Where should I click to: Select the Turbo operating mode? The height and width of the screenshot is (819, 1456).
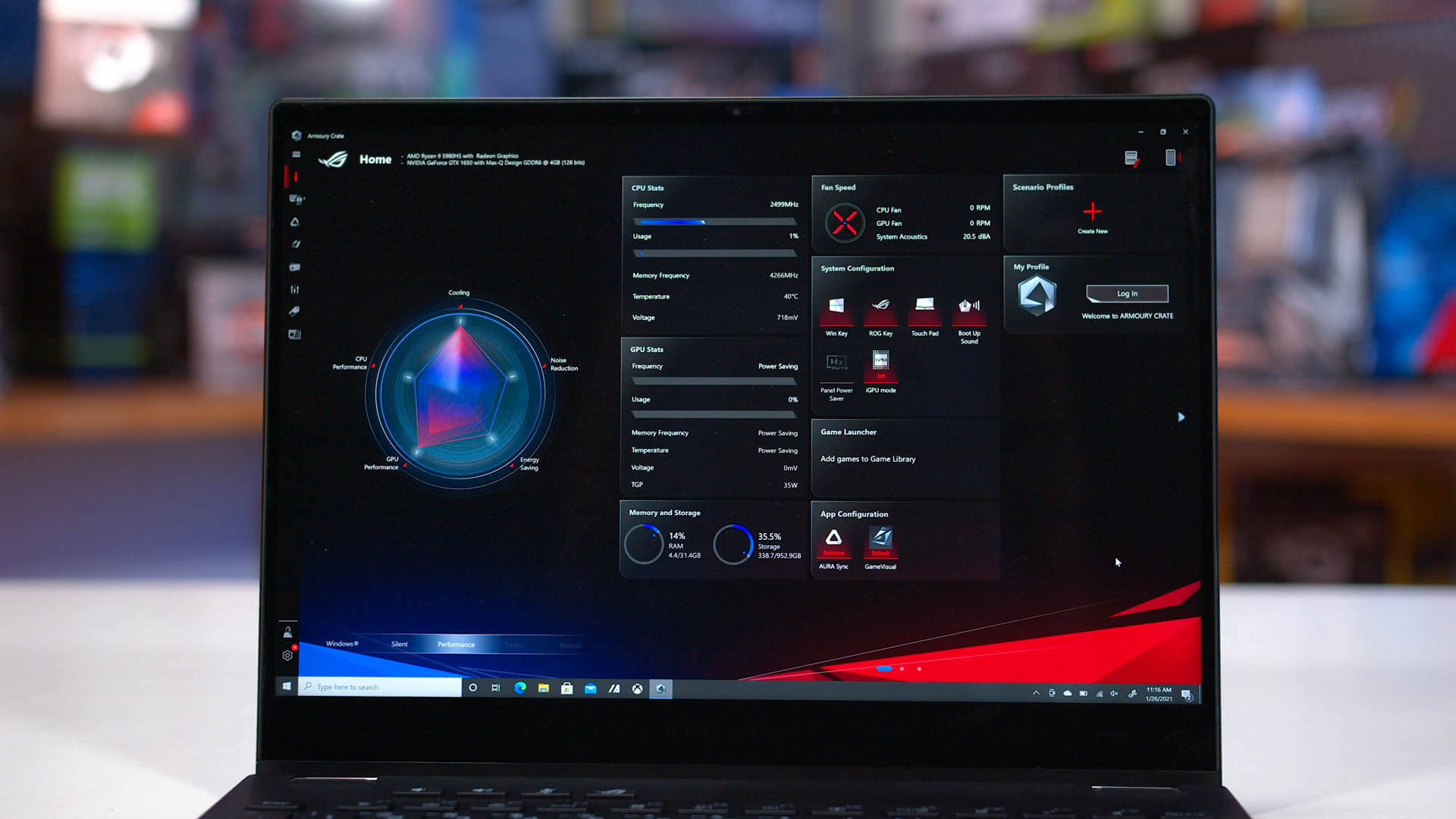tap(513, 645)
